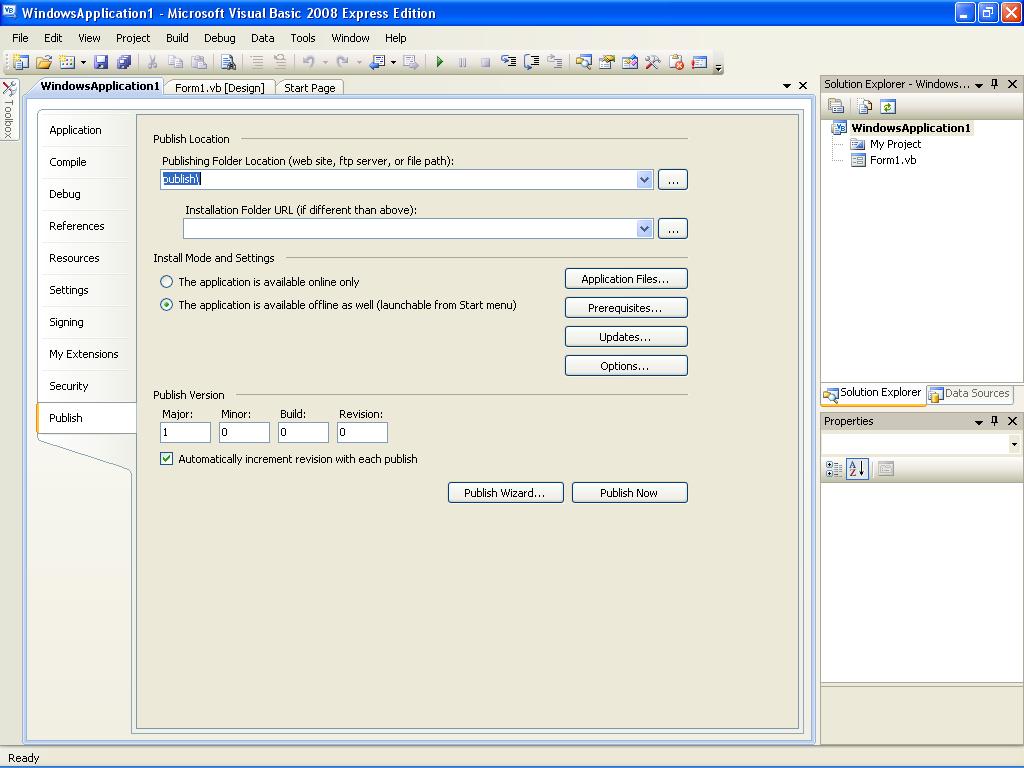The height and width of the screenshot is (768, 1024).
Task: Click the Add New Item toolbar icon
Action: pyautogui.click(x=67, y=62)
